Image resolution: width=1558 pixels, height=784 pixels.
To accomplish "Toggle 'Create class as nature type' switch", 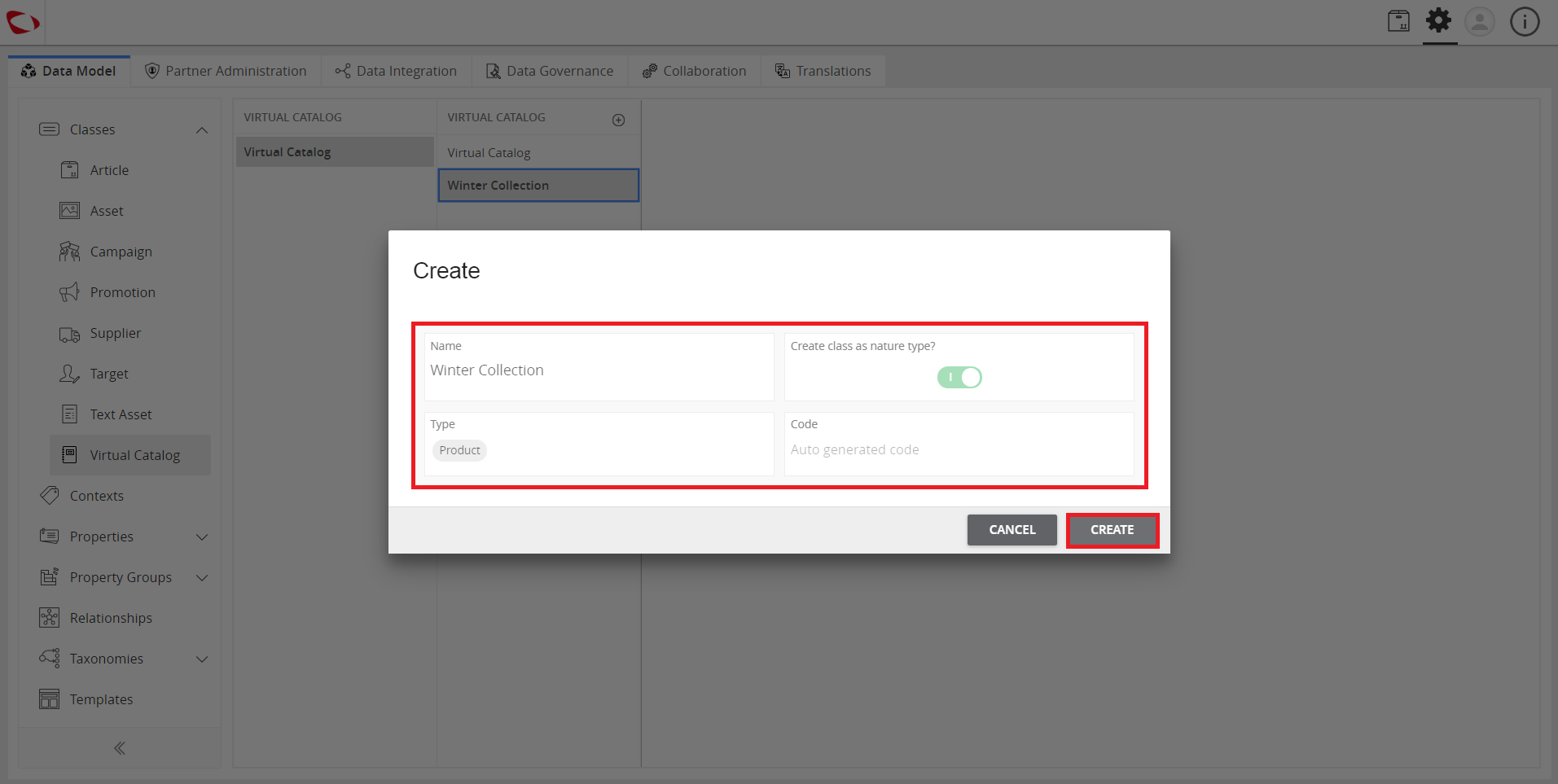I will coord(959,377).
